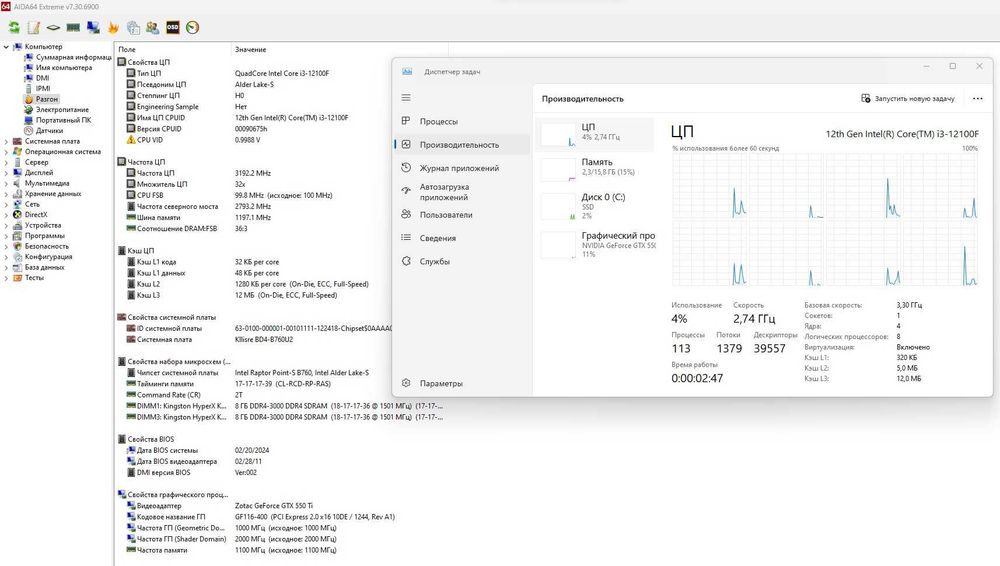
Task: Launch the flame stability test toolbar icon
Action: [113, 27]
